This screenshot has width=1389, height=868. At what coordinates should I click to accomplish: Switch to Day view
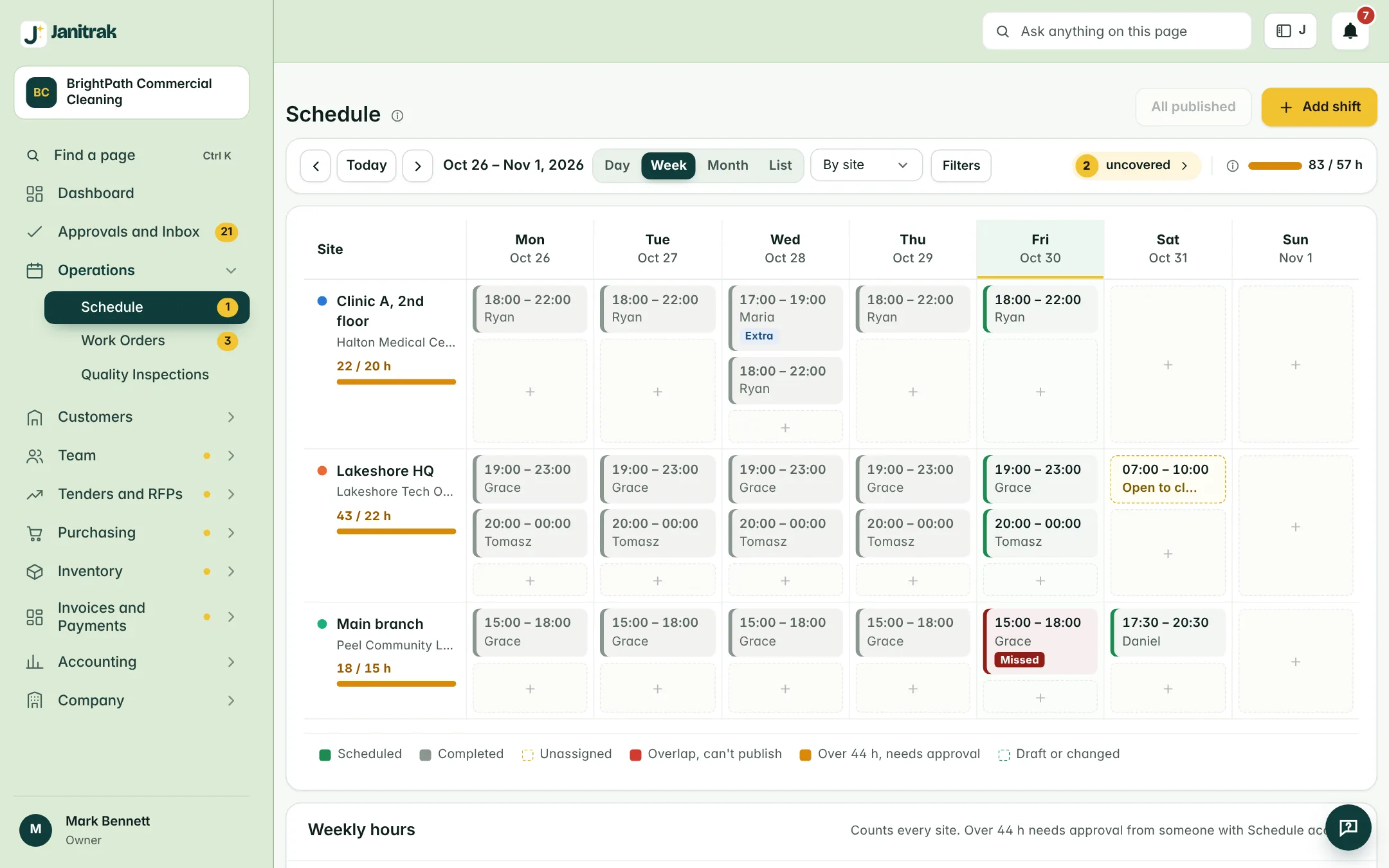click(617, 166)
